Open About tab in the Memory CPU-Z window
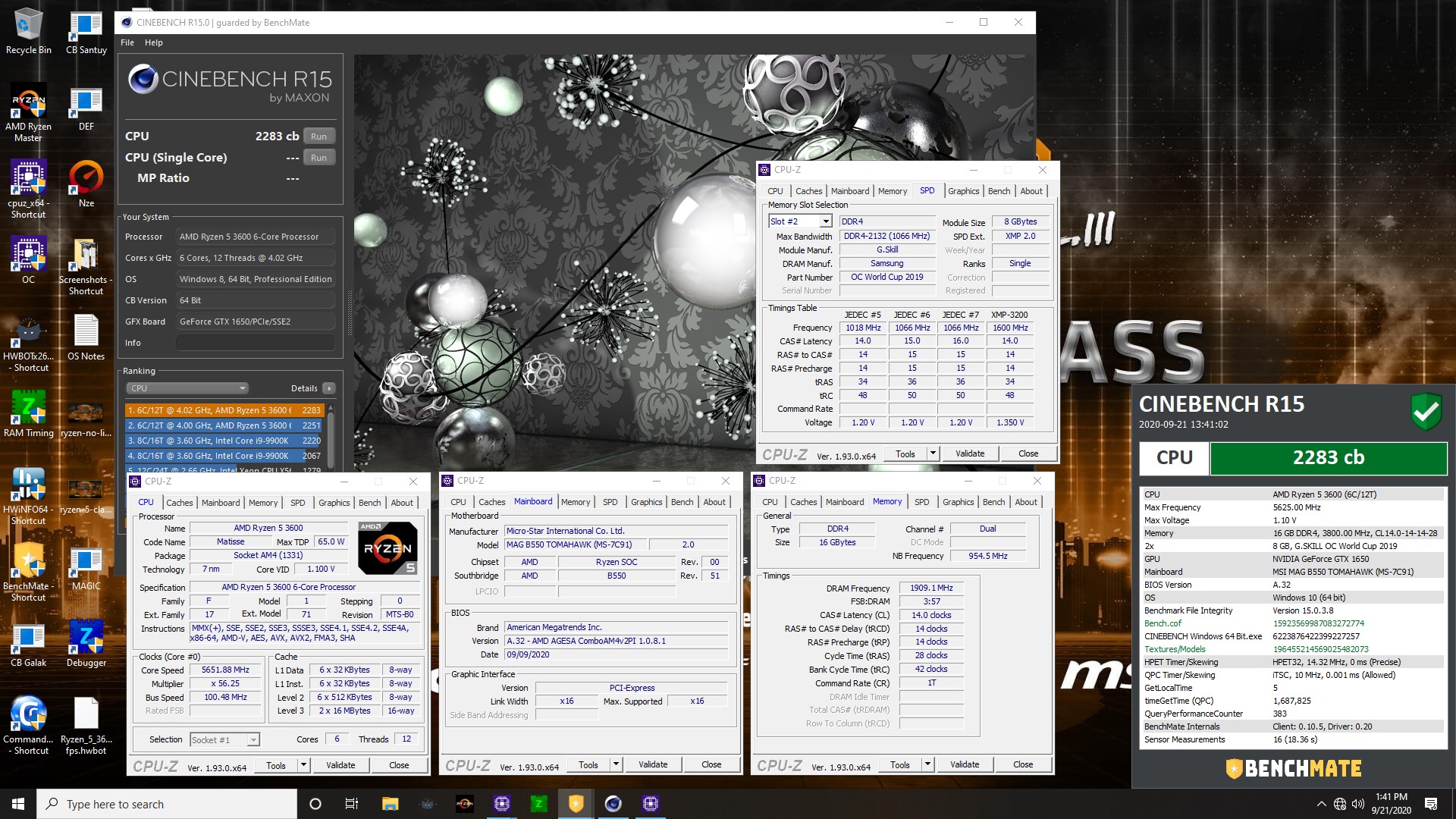The height and width of the screenshot is (819, 1456). (1025, 502)
